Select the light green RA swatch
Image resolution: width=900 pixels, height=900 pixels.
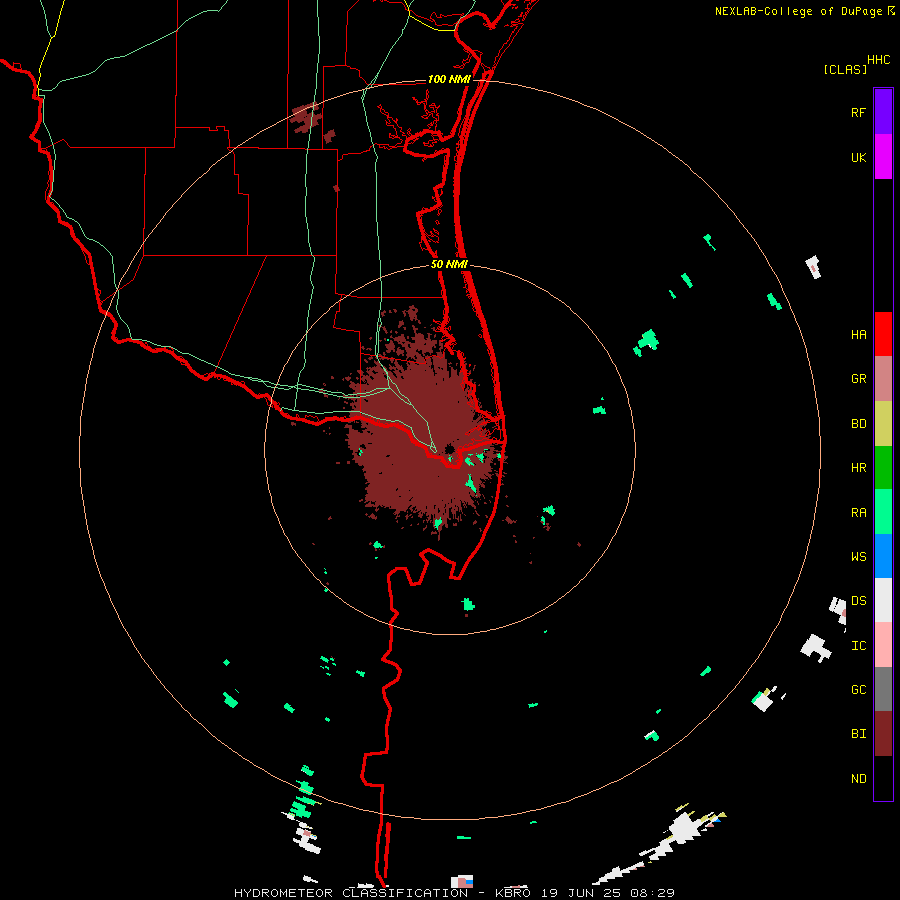click(x=883, y=512)
